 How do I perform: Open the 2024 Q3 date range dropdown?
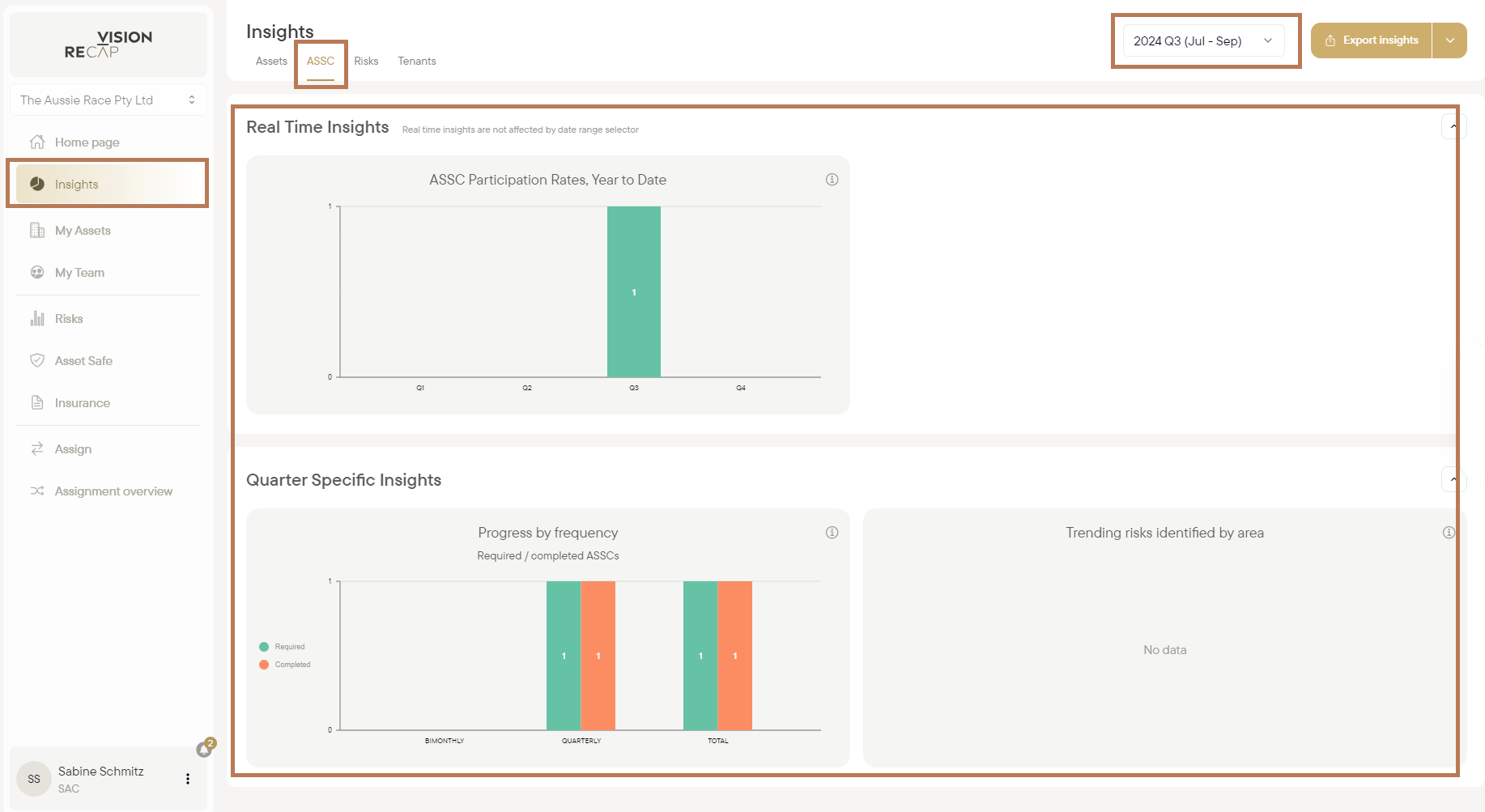coord(1203,40)
